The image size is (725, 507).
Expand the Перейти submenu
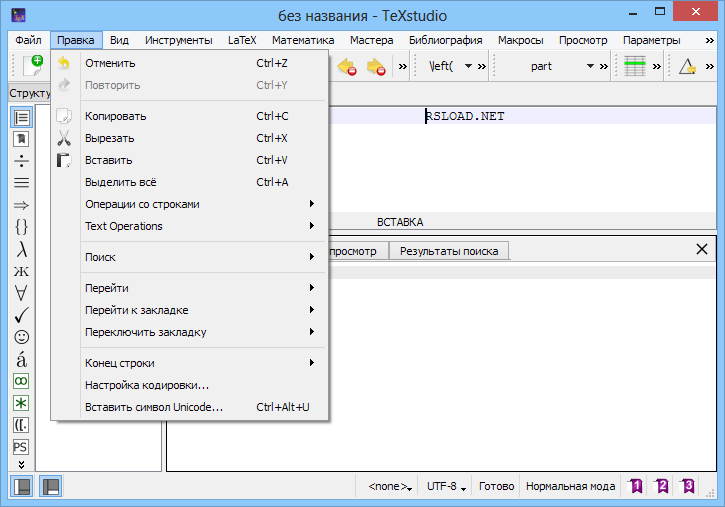click(x=199, y=288)
